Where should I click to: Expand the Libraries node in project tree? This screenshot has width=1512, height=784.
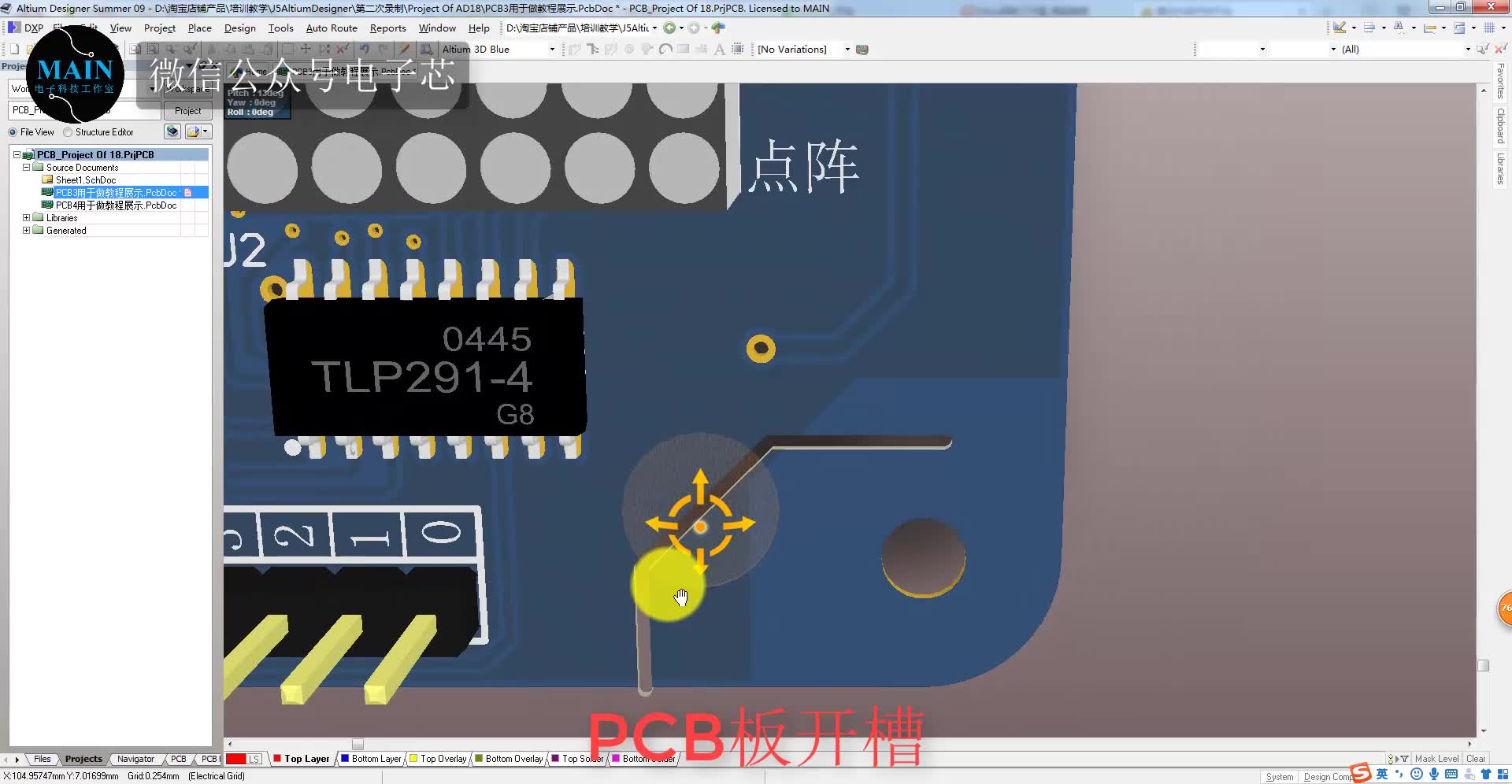[25, 217]
